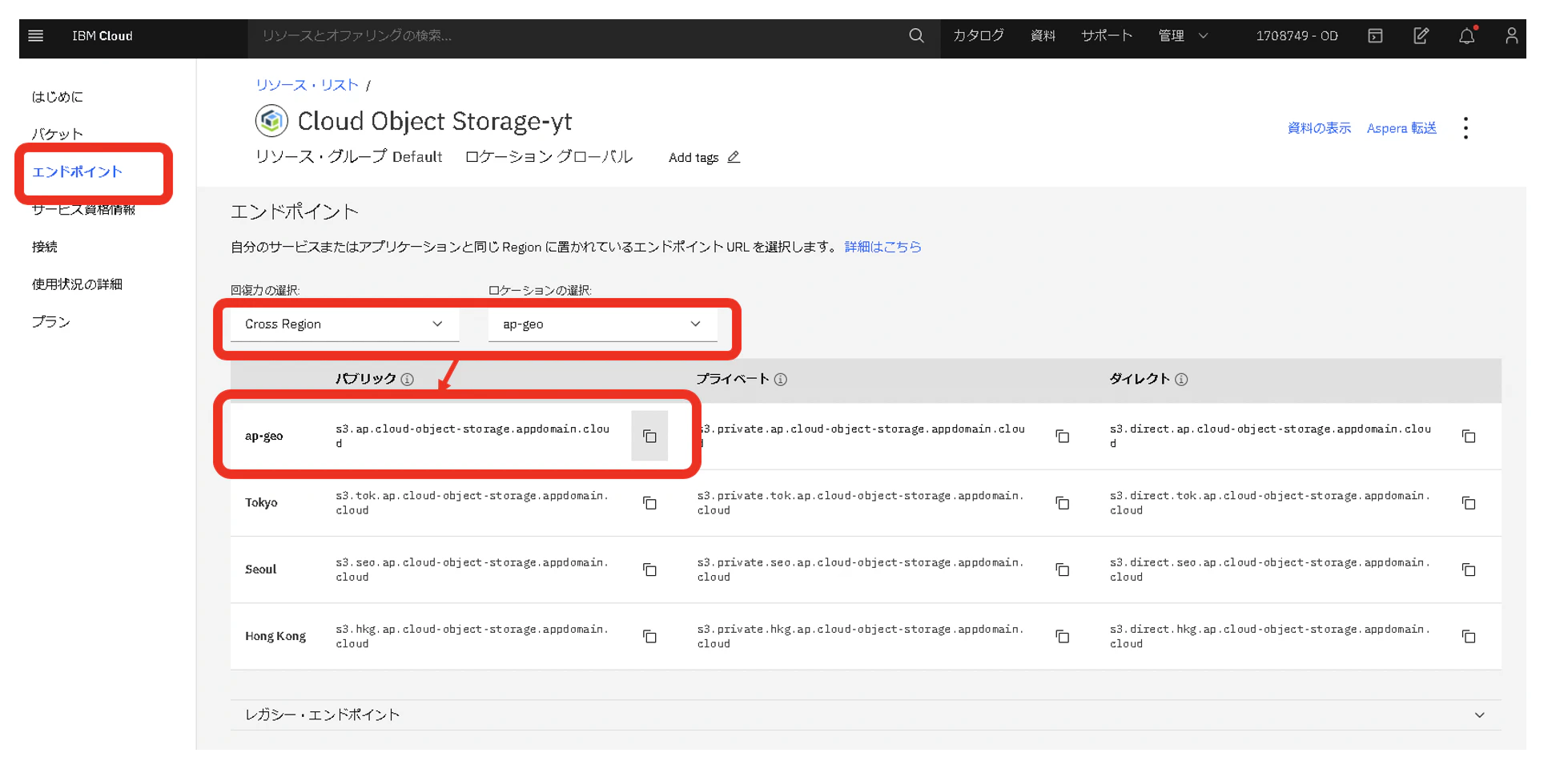Open the サポート menu item
Viewport: 1568px width, 761px height.
click(1107, 36)
